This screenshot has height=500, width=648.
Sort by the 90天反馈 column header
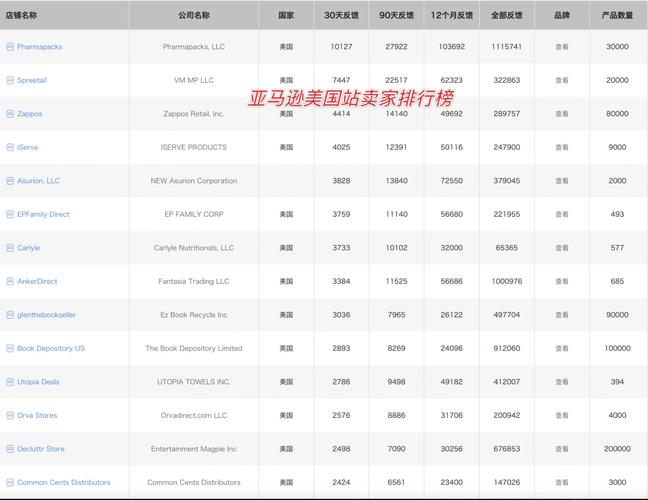pyautogui.click(x=396, y=15)
